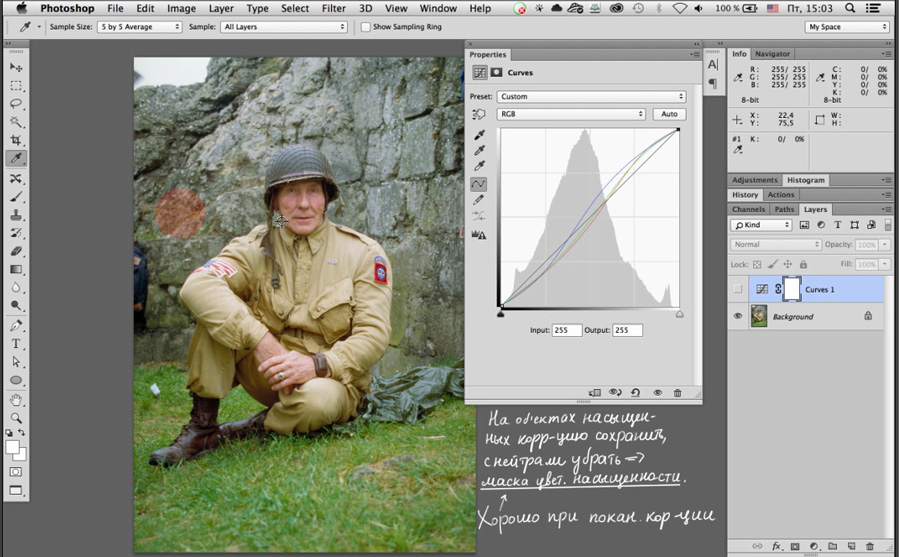Viewport: 900px width, 557px height.
Task: Open the Filter menu
Action: coord(333,8)
